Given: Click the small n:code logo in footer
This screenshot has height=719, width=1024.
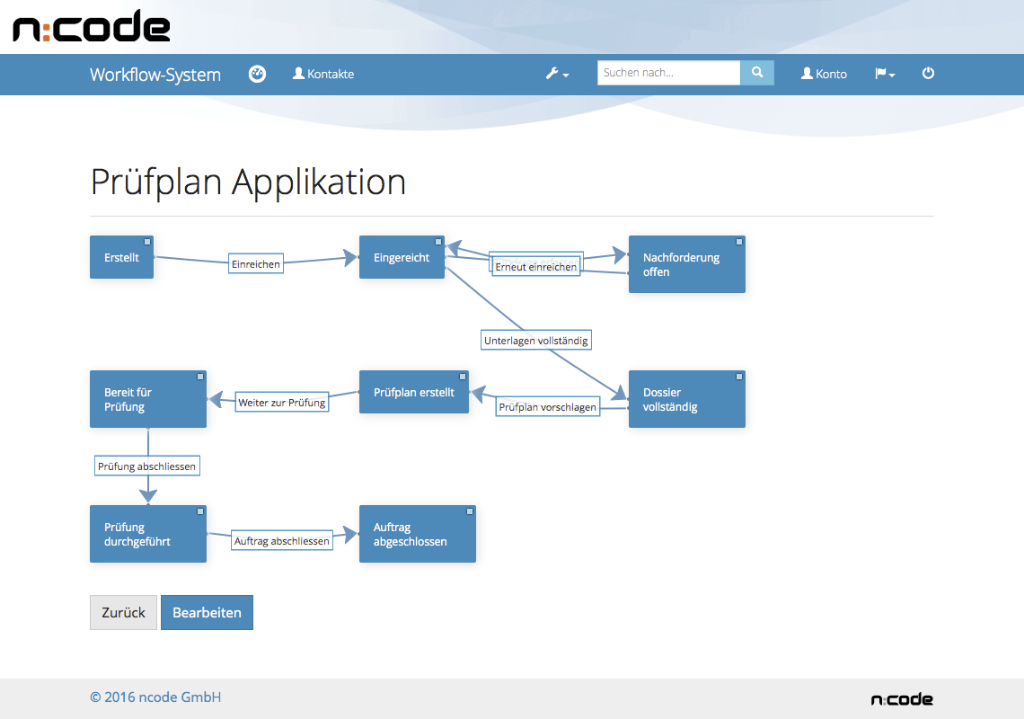Looking at the screenshot, I should pos(902,699).
